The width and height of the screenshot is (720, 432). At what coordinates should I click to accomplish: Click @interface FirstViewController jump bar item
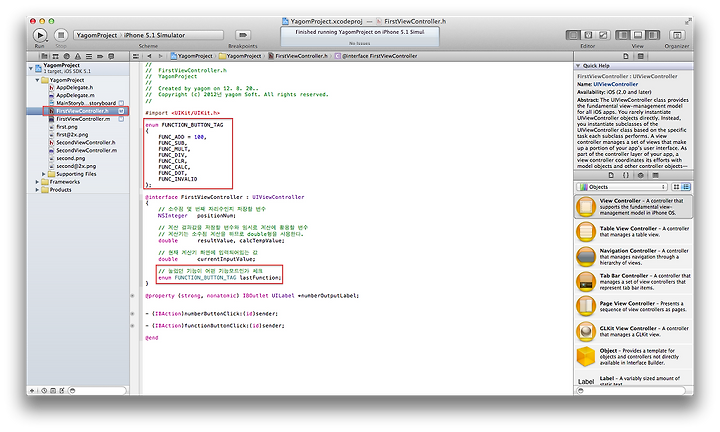[376, 56]
